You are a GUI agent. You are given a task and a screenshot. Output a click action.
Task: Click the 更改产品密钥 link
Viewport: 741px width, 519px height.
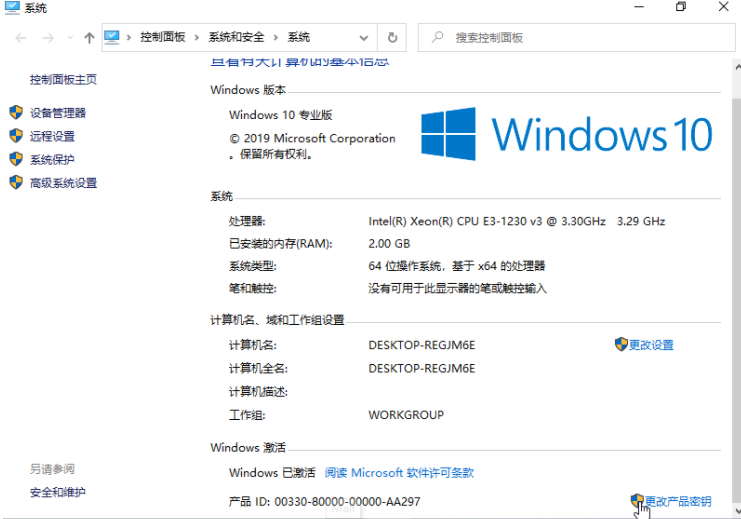point(678,501)
